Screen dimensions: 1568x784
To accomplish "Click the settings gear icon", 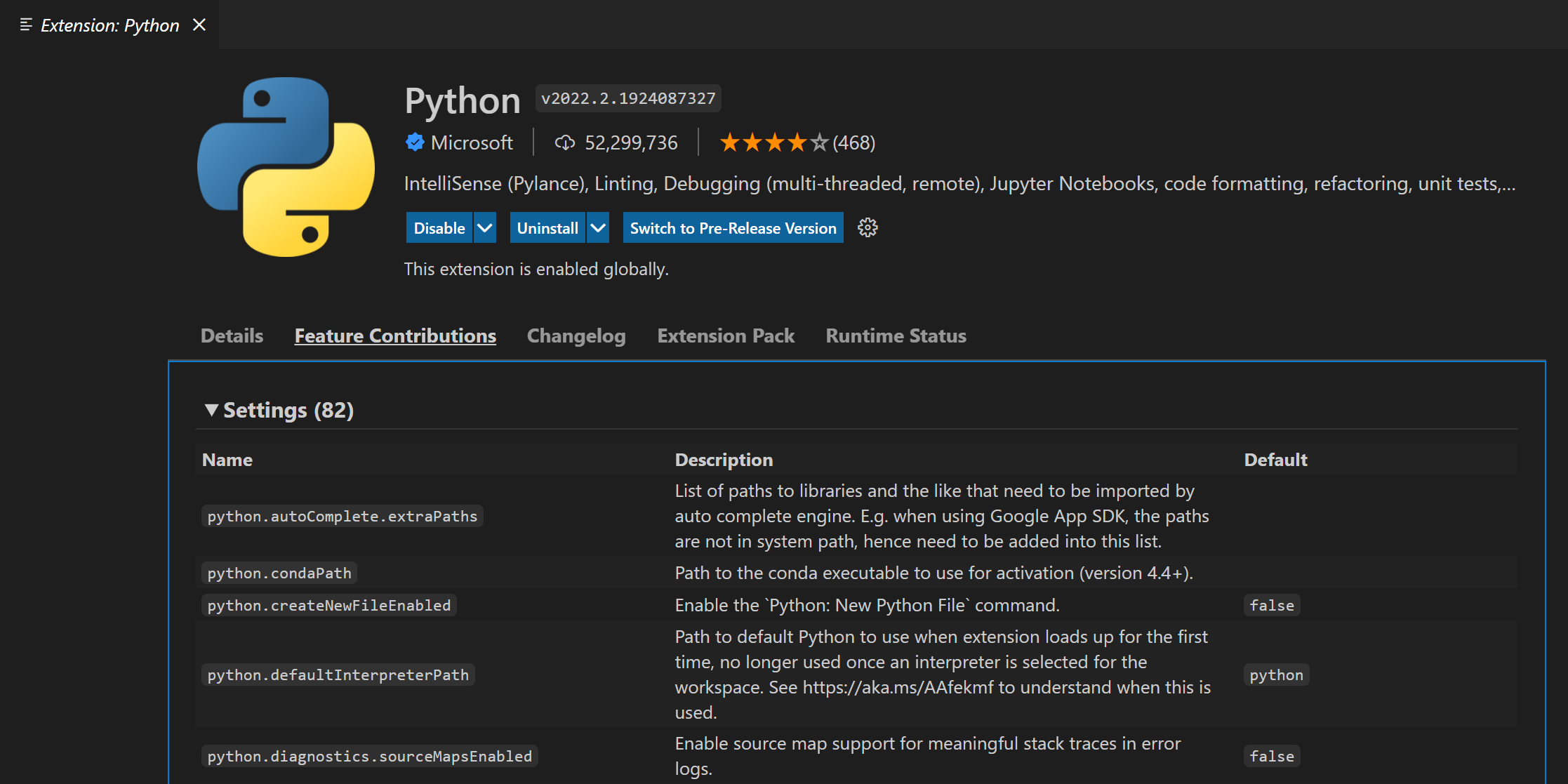I will click(x=867, y=228).
